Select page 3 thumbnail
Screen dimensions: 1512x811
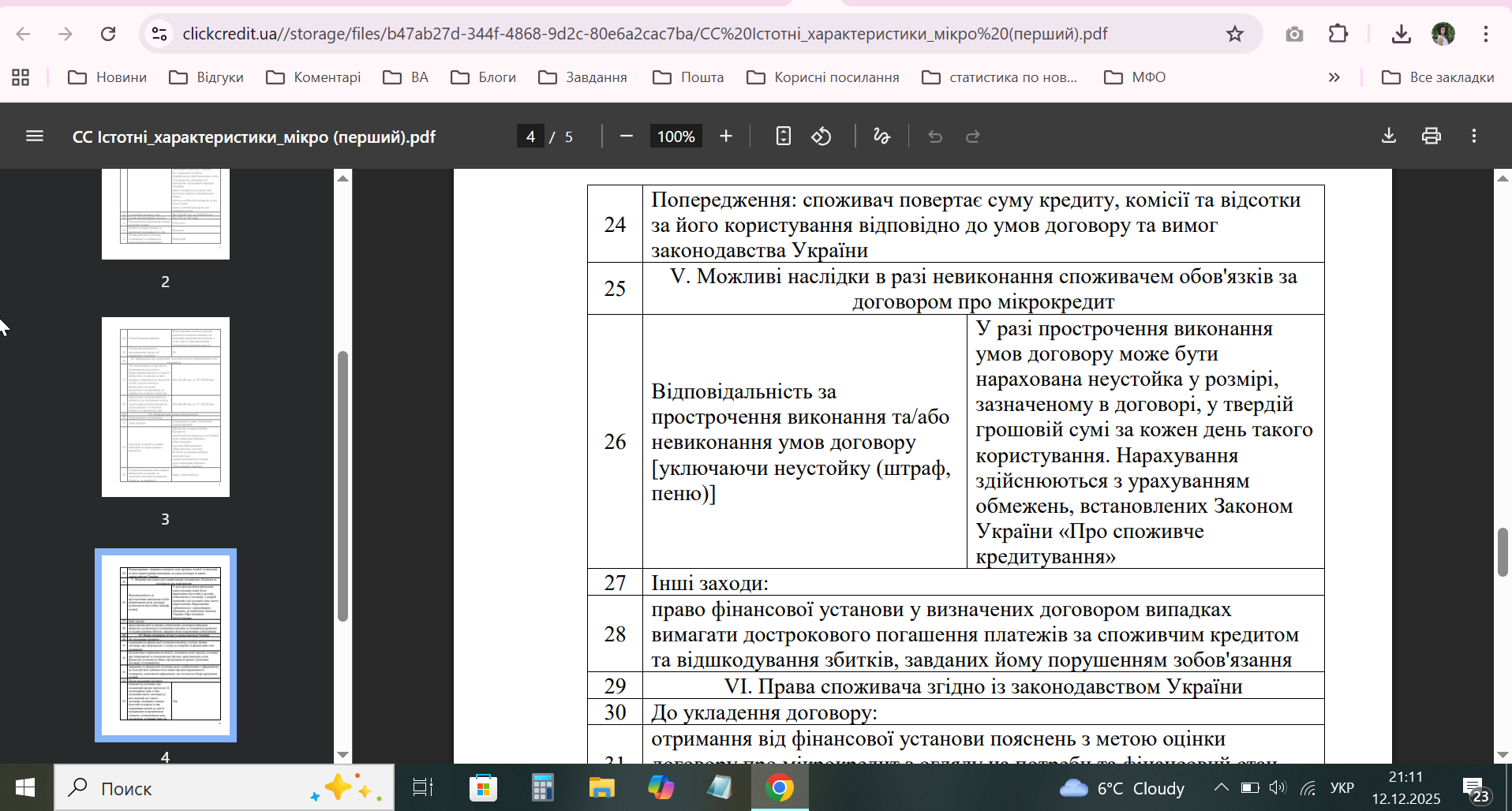coord(166,407)
